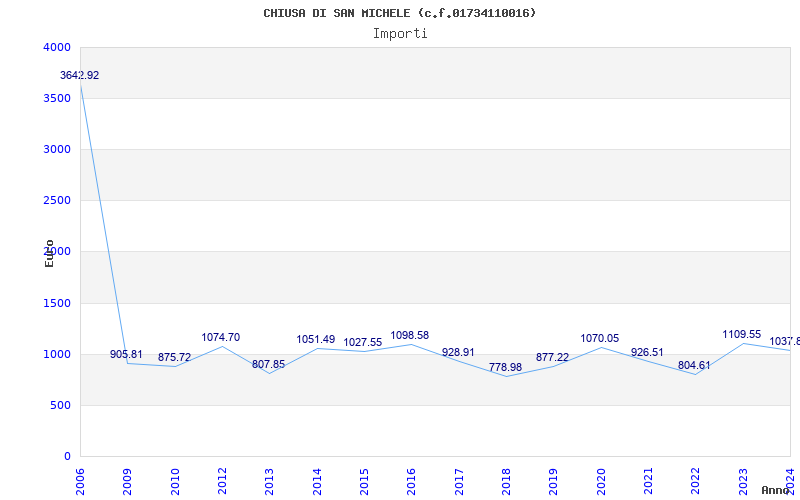Click the 1000 y-axis value
This screenshot has height=500, width=800.
click(x=58, y=355)
